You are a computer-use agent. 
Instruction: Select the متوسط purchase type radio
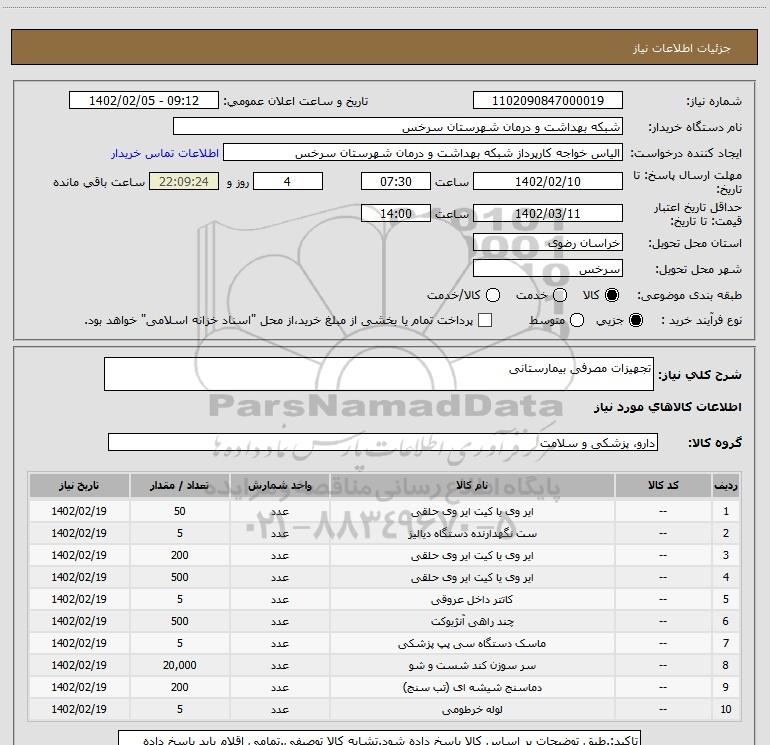577,320
